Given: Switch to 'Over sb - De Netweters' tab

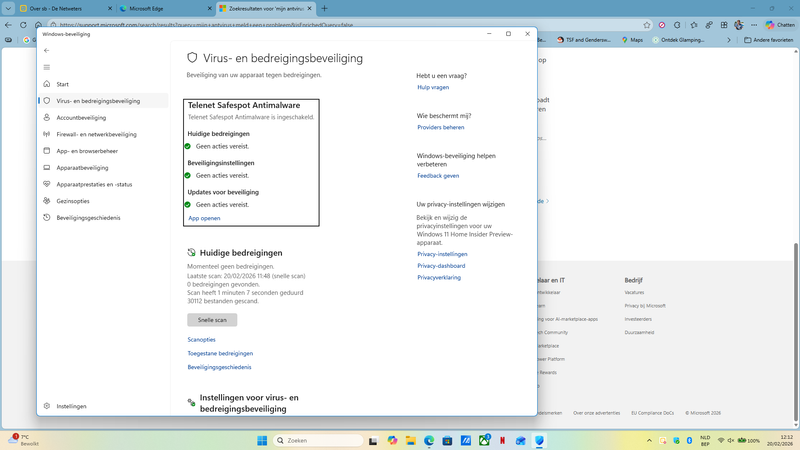Looking at the screenshot, I should click(65, 9).
